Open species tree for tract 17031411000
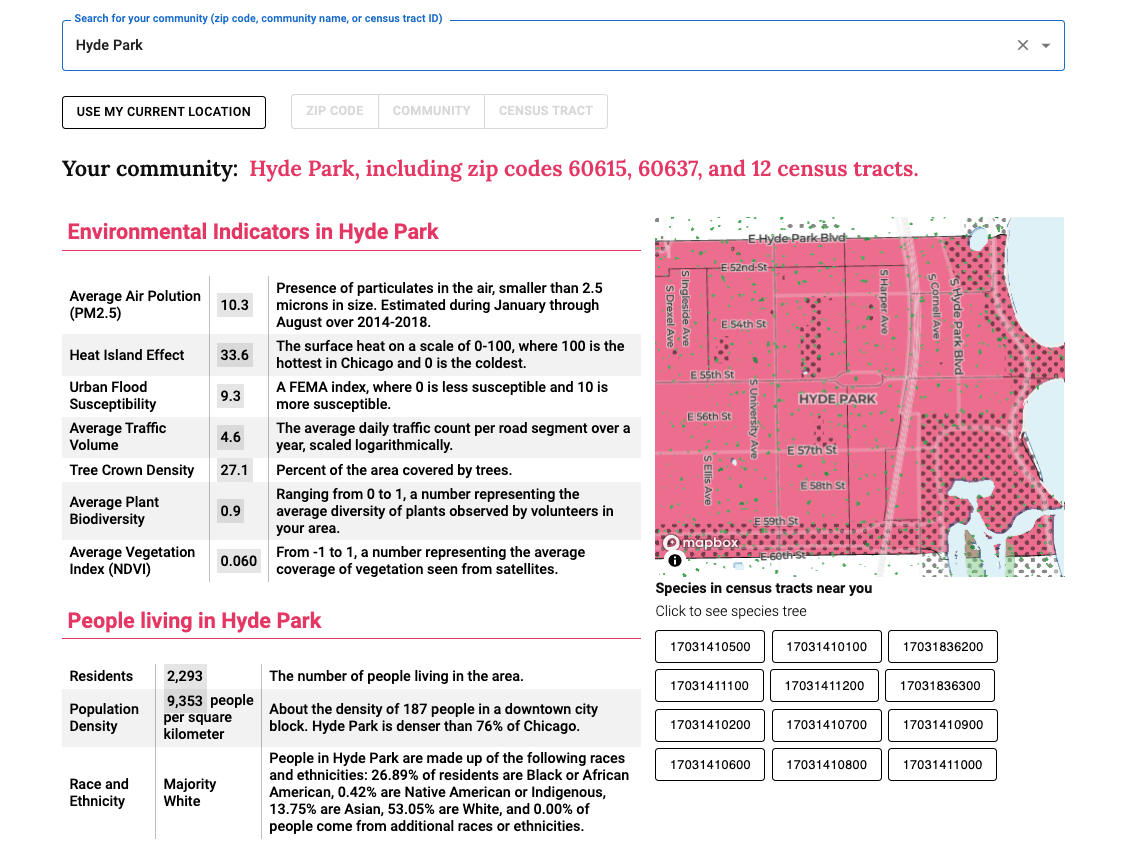This screenshot has width=1124, height=852. point(942,765)
